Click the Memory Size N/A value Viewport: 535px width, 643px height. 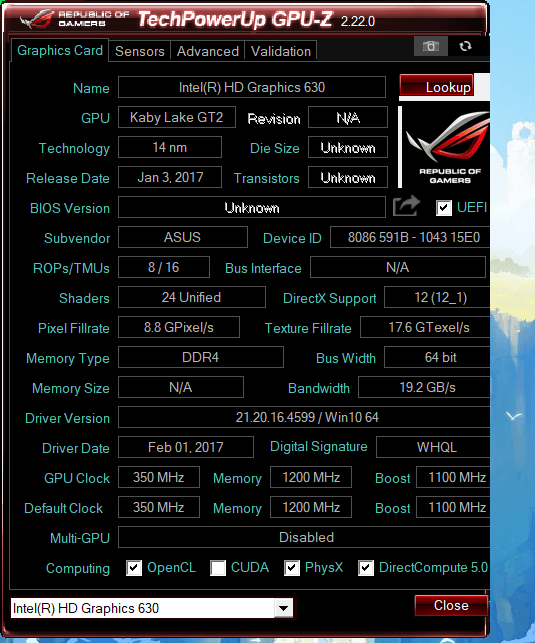point(181,387)
